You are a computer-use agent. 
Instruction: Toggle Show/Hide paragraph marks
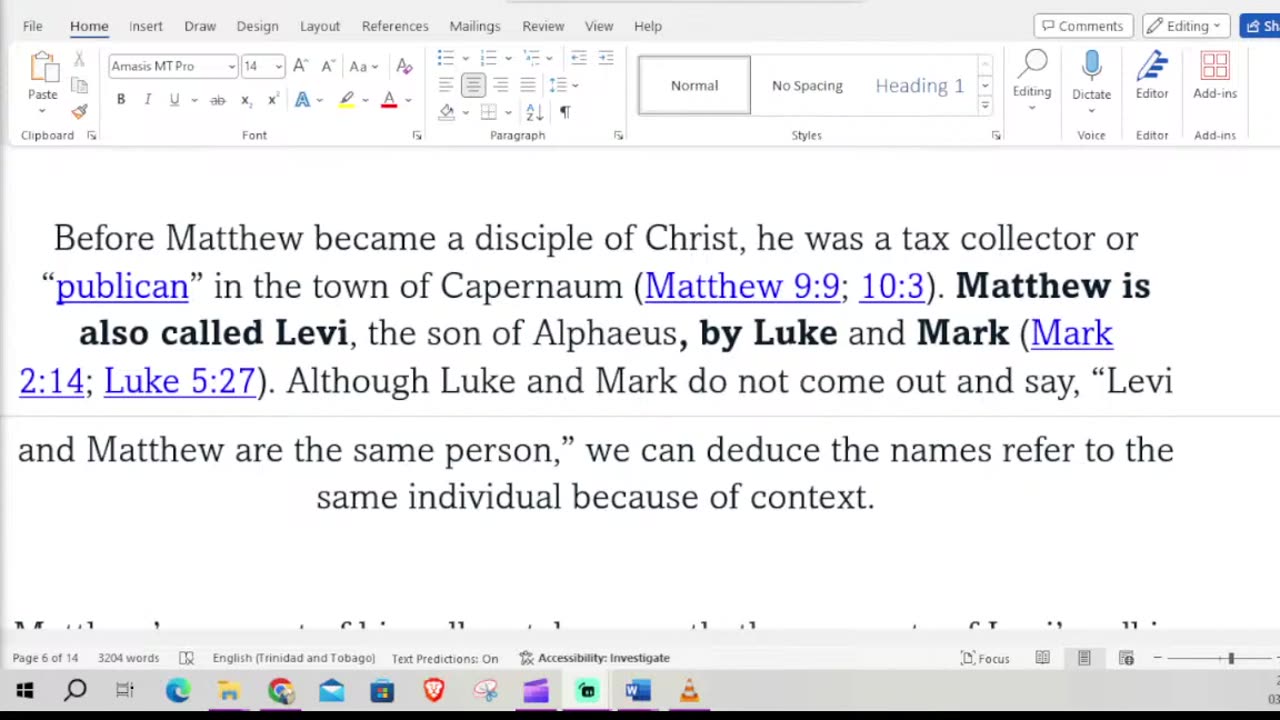click(x=565, y=112)
